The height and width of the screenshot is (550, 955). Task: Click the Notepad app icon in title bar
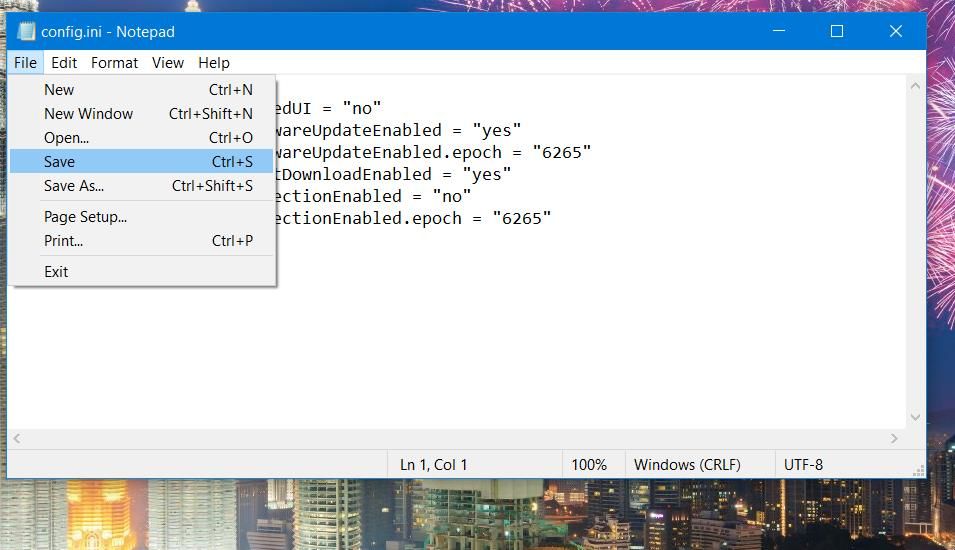(x=26, y=31)
